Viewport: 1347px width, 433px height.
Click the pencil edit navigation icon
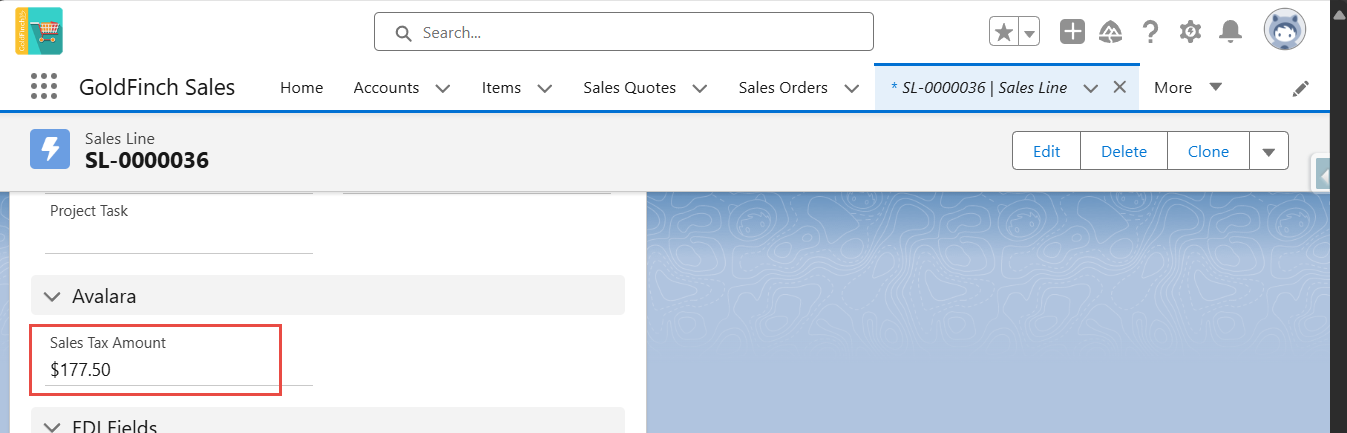[x=1300, y=88]
